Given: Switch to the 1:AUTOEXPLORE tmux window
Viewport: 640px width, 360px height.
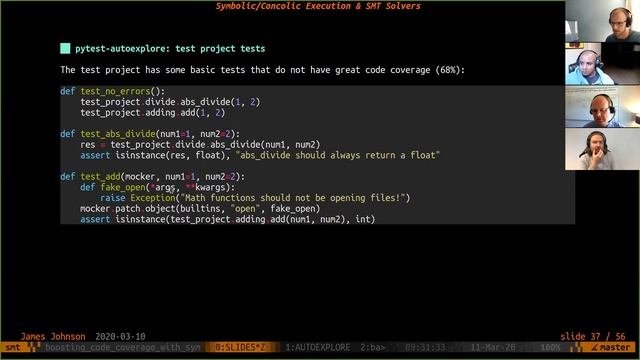Looking at the screenshot, I should (x=318, y=347).
